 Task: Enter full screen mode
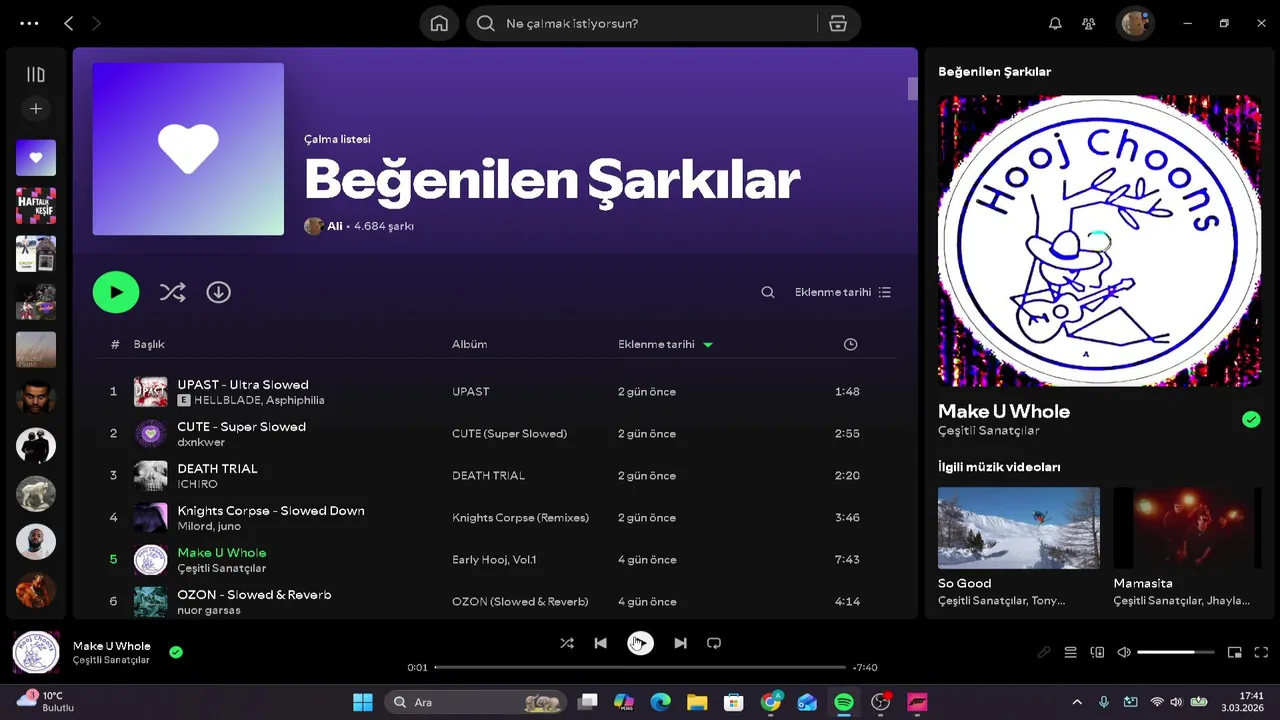[1261, 652]
